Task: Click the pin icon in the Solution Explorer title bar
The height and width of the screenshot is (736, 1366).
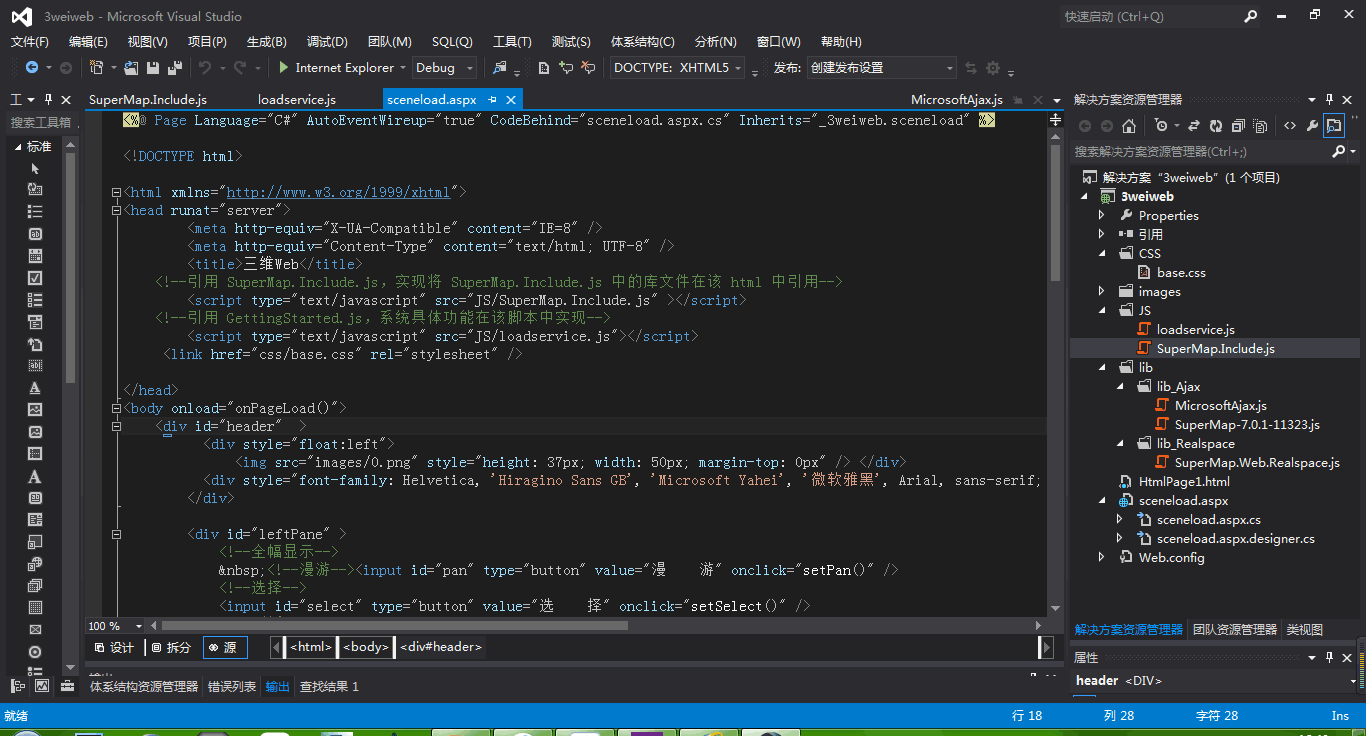Action: point(1329,100)
